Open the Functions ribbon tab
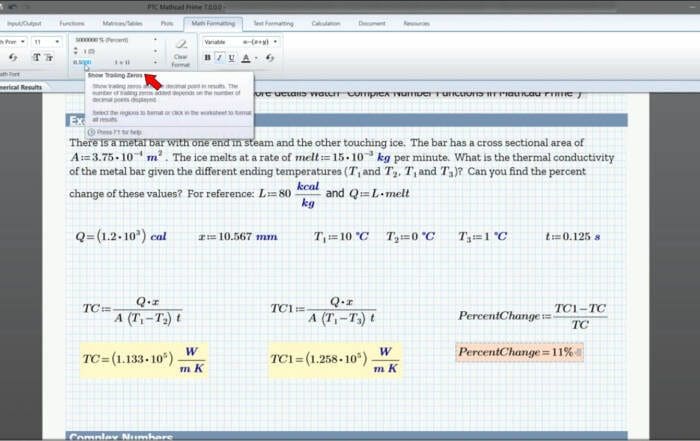This screenshot has width=700, height=441. point(72,24)
